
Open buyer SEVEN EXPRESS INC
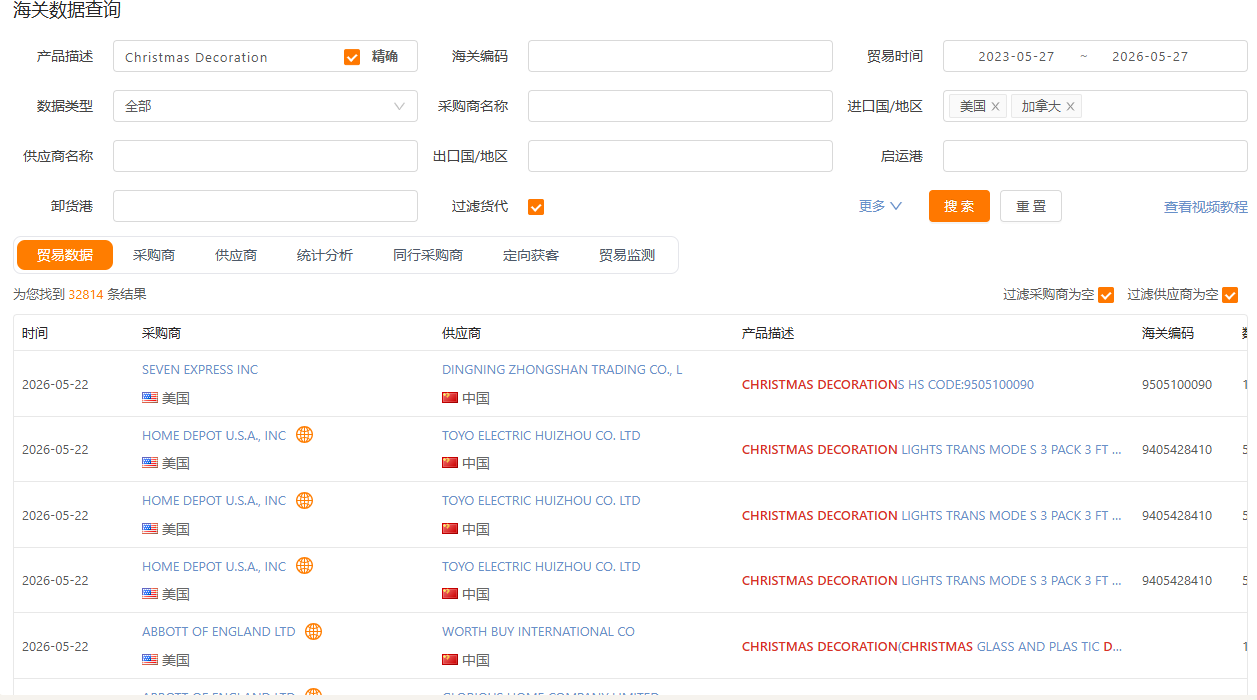click(200, 369)
